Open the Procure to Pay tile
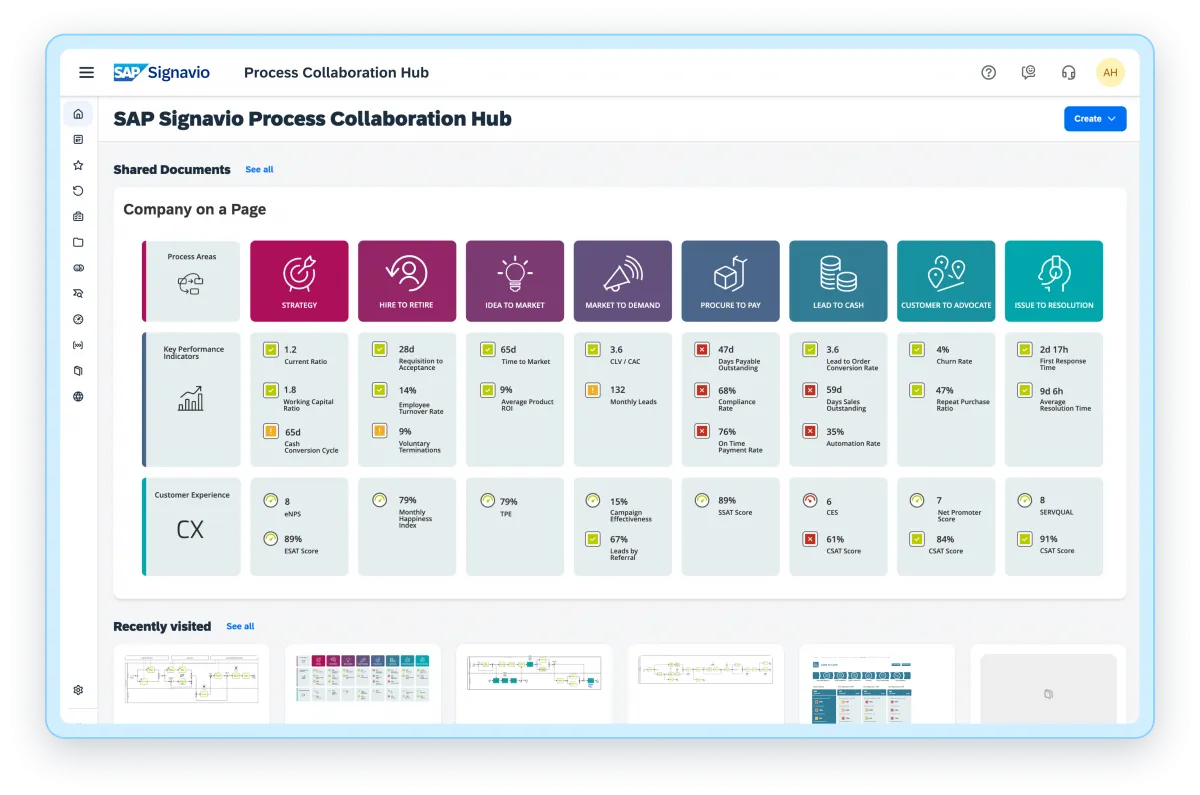 pos(731,281)
